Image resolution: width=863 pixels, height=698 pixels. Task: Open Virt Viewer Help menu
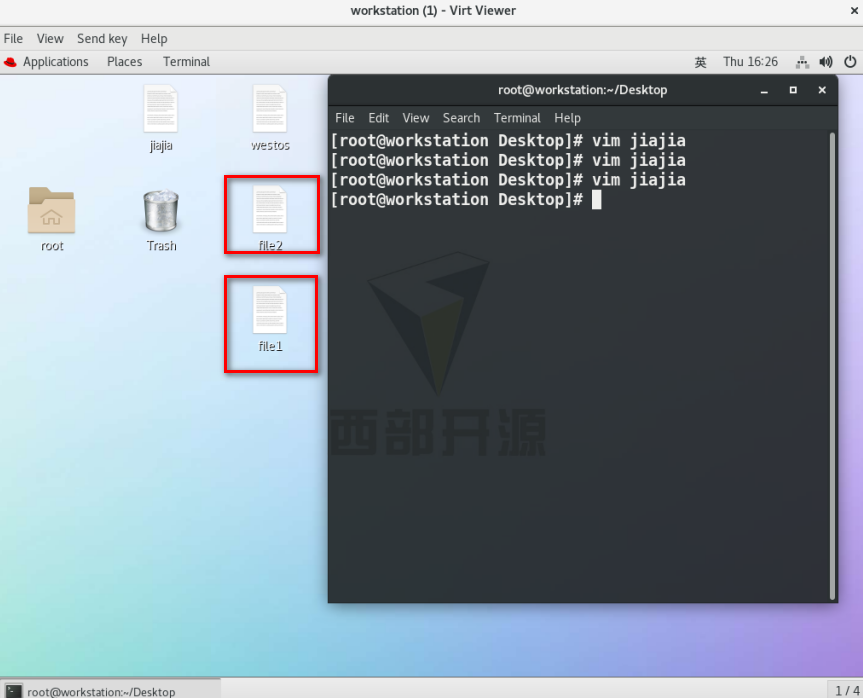[x=154, y=39]
